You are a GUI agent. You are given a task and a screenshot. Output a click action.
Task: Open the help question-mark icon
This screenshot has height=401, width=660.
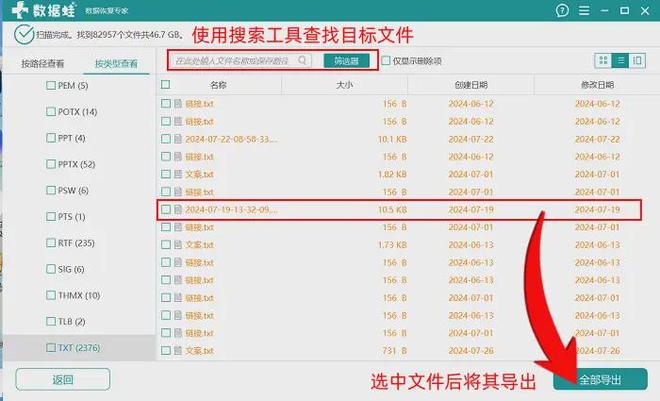pos(562,11)
